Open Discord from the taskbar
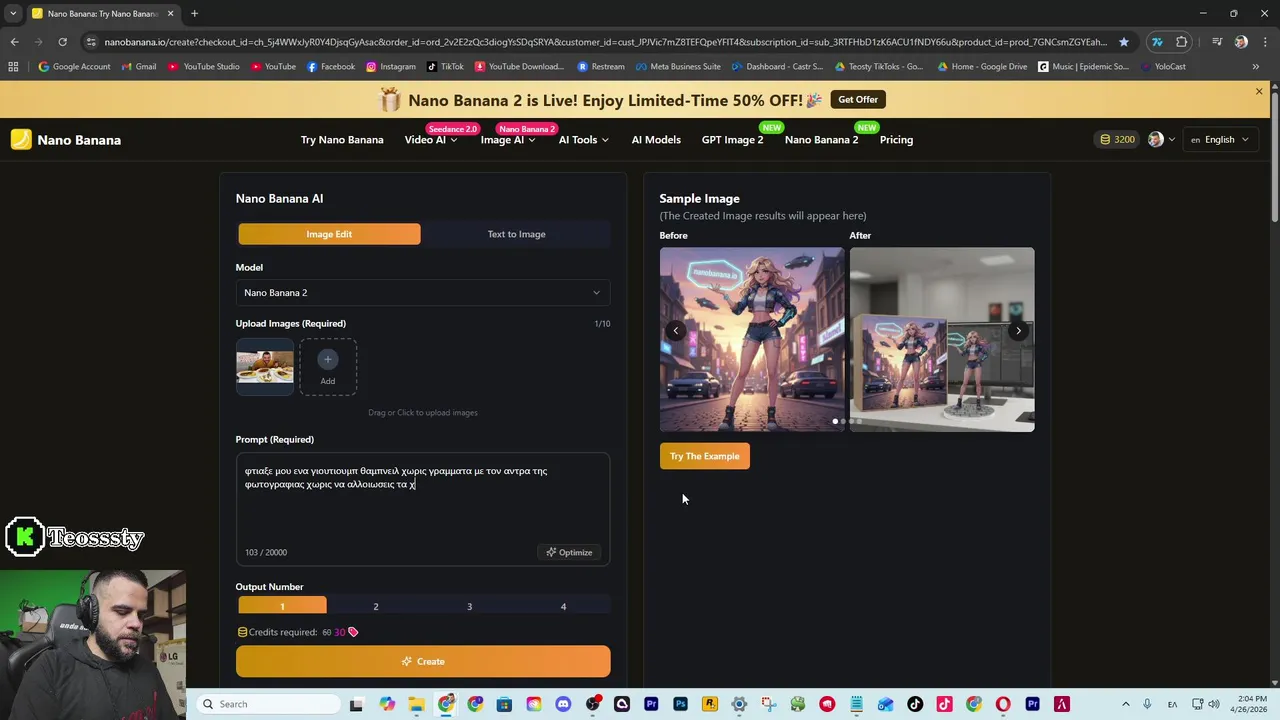 (563, 704)
